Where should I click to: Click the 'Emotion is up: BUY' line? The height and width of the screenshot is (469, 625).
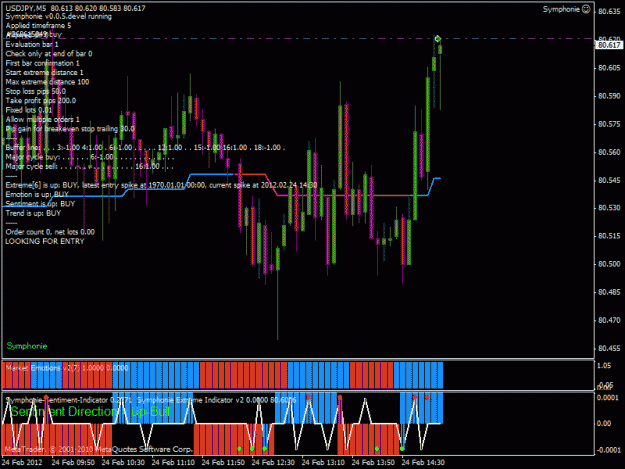pyautogui.click(x=37, y=194)
